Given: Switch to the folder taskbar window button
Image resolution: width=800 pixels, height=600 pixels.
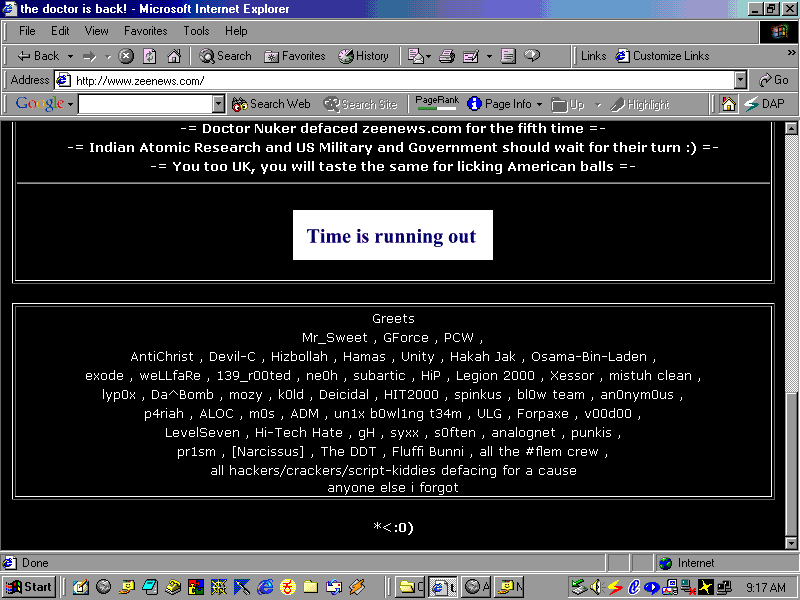Looking at the screenshot, I should point(410,587).
